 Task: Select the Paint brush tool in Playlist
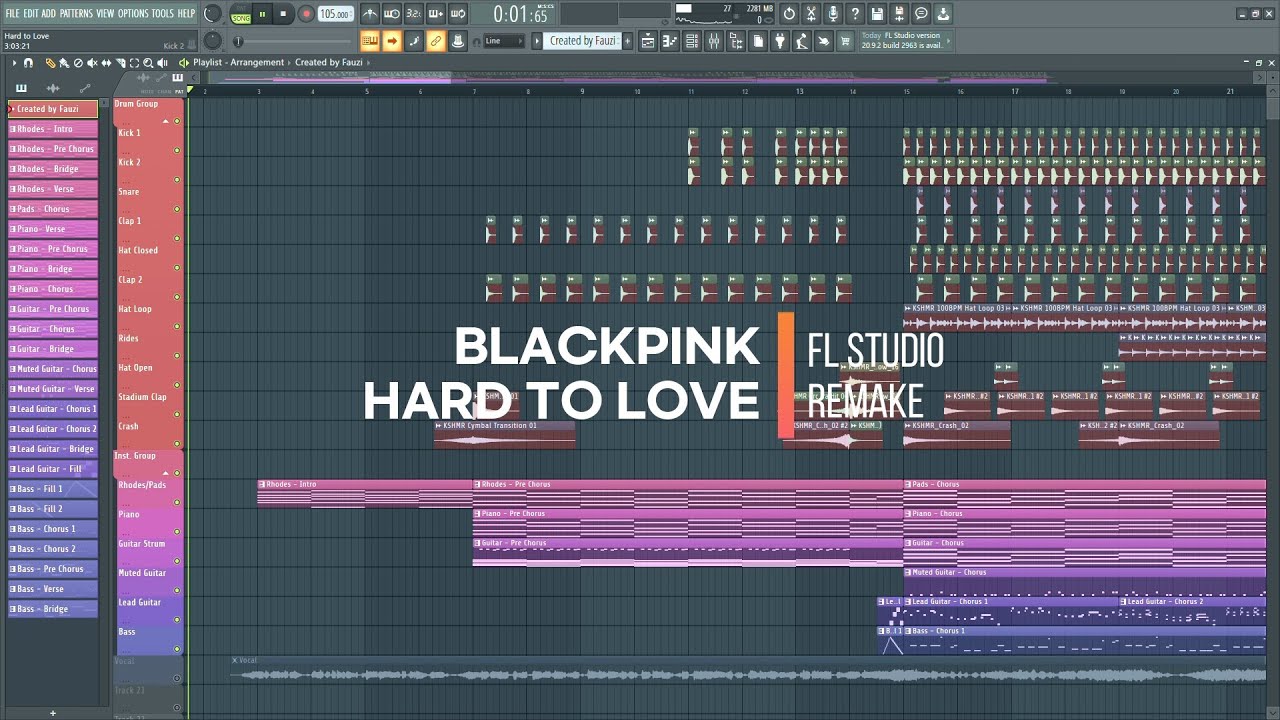click(x=64, y=63)
